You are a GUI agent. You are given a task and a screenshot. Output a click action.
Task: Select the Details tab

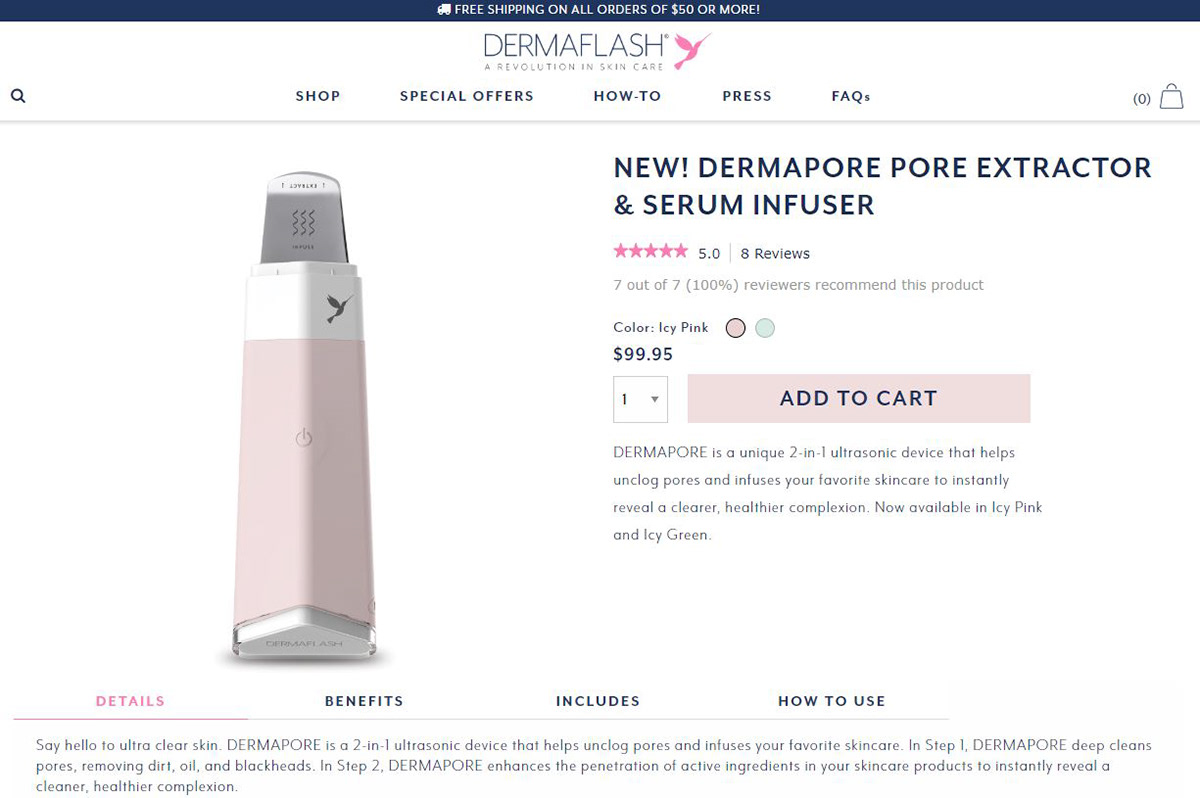click(x=130, y=701)
